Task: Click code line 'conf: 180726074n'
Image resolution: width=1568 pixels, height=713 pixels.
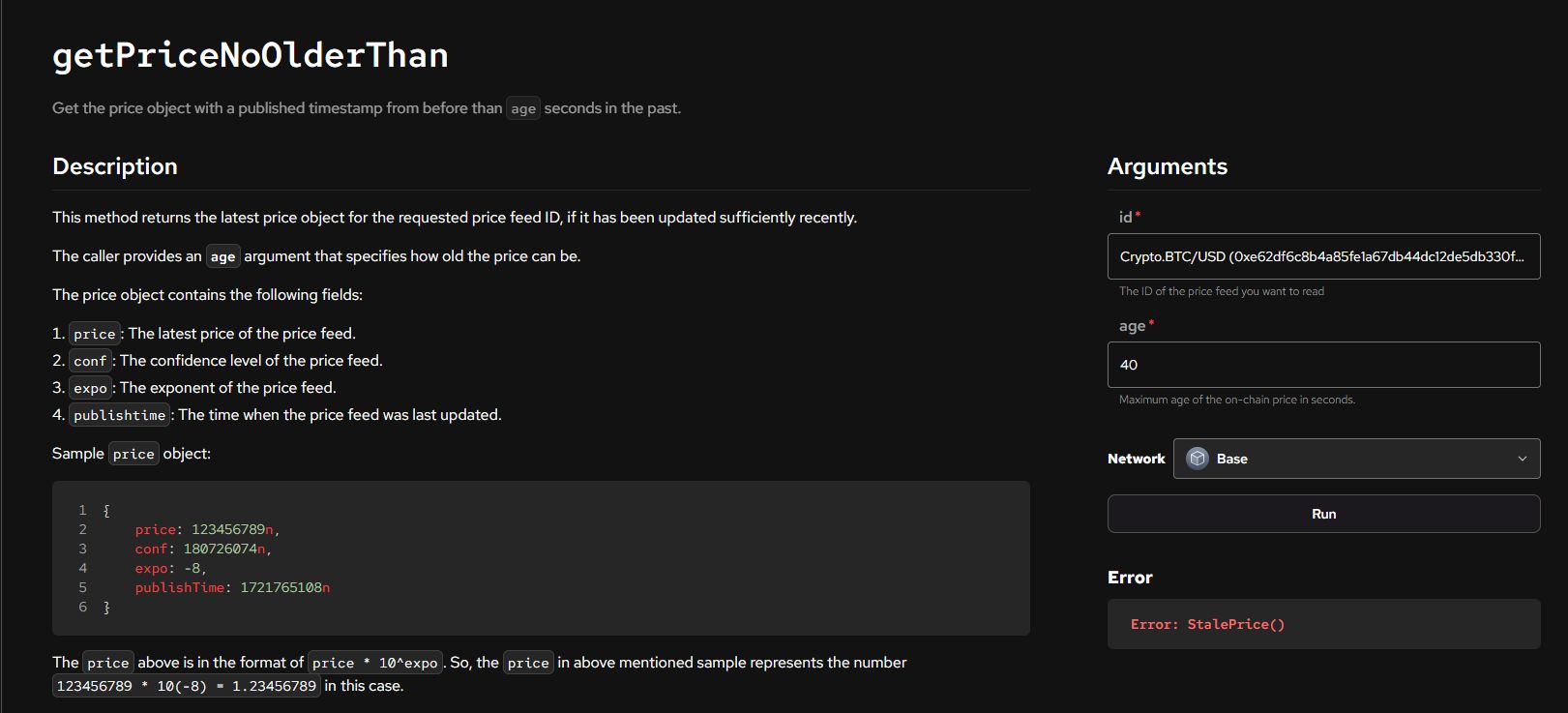Action: (x=203, y=549)
